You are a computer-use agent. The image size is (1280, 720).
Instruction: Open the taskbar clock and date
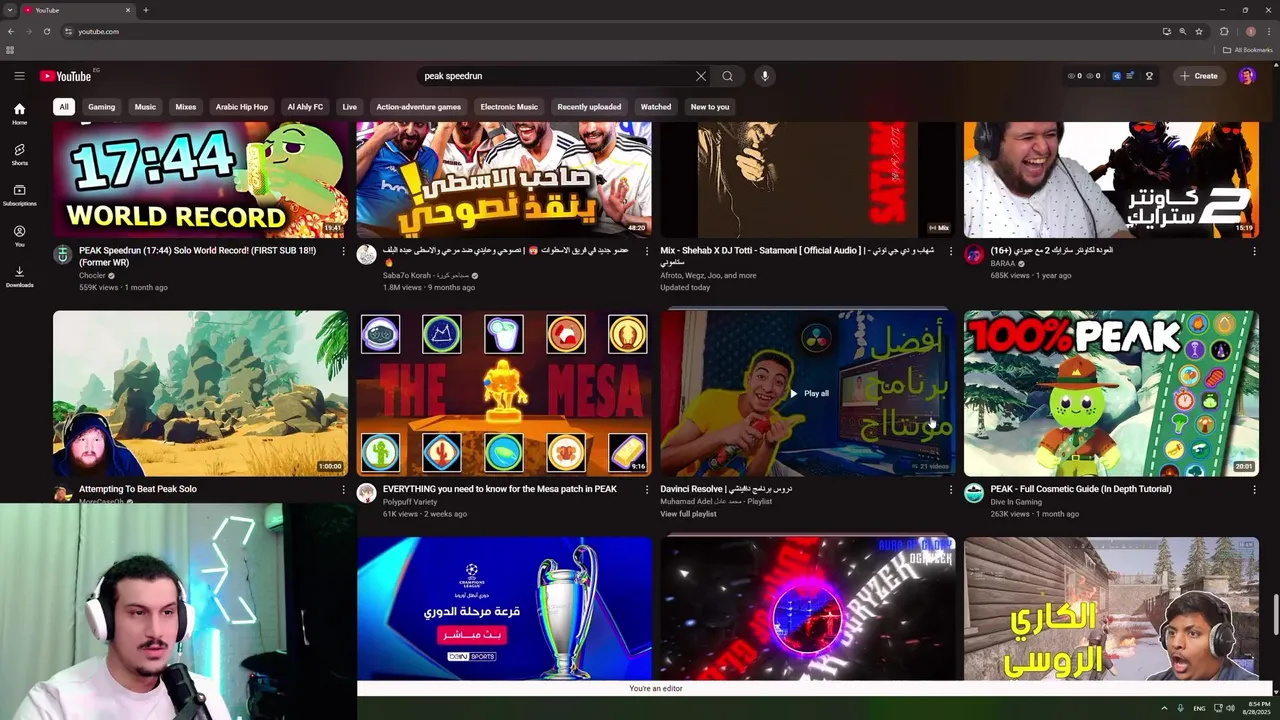(x=1257, y=708)
